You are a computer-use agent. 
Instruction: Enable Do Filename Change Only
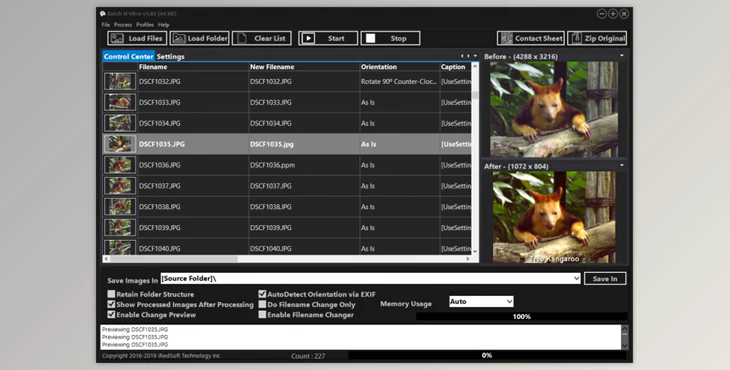(x=263, y=304)
